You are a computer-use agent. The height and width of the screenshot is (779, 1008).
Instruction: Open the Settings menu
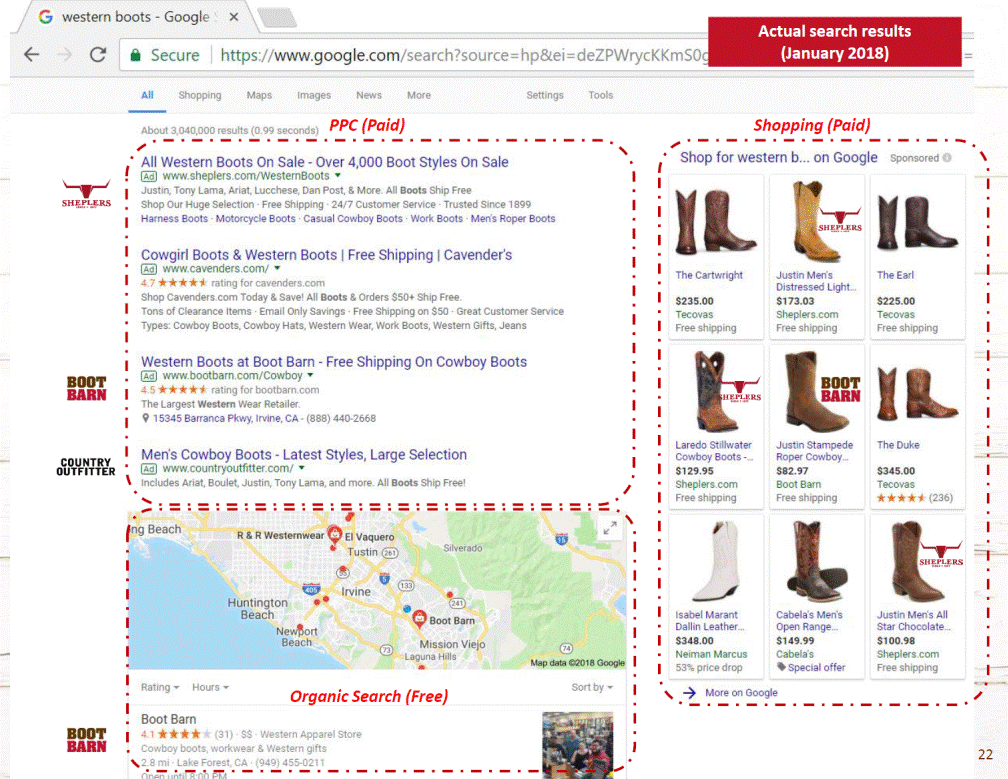coord(545,95)
